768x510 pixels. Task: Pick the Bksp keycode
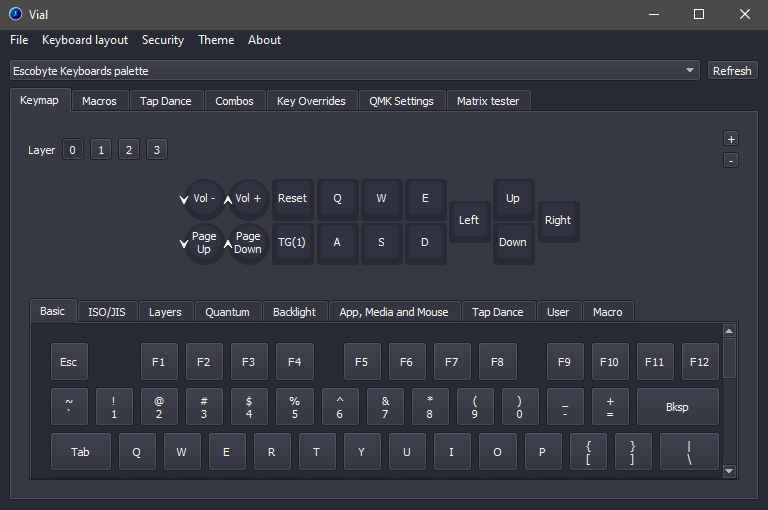pyautogui.click(x=677, y=407)
